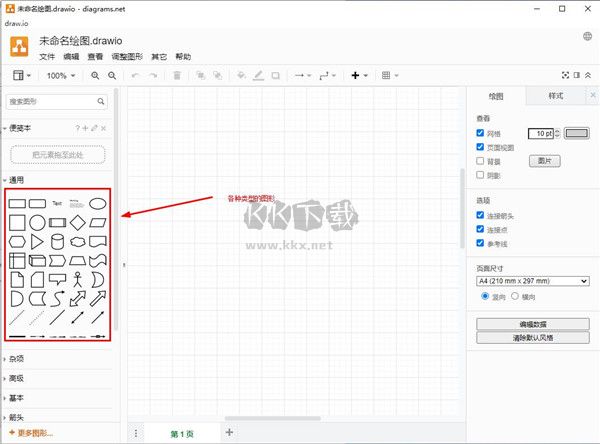
Task: Click the zoom in magnifier icon
Action: 95,75
